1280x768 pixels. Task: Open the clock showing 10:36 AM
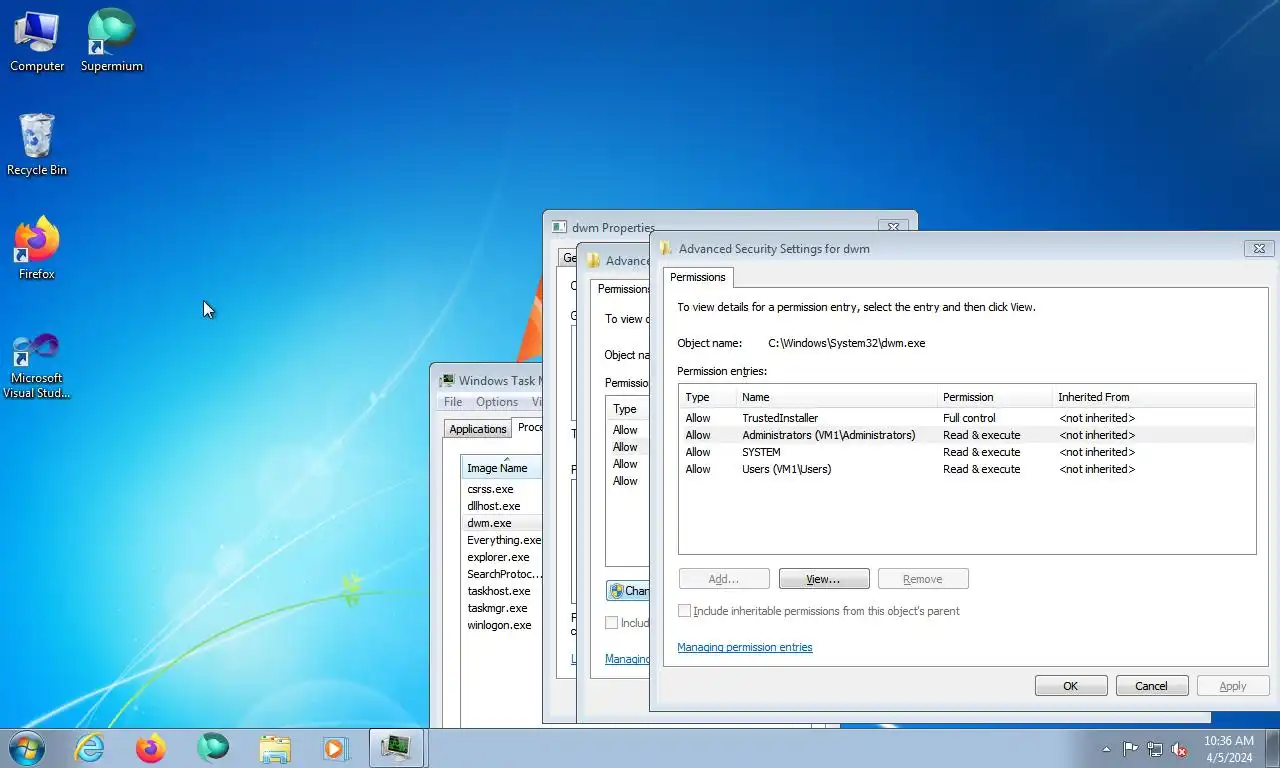pos(1228,749)
